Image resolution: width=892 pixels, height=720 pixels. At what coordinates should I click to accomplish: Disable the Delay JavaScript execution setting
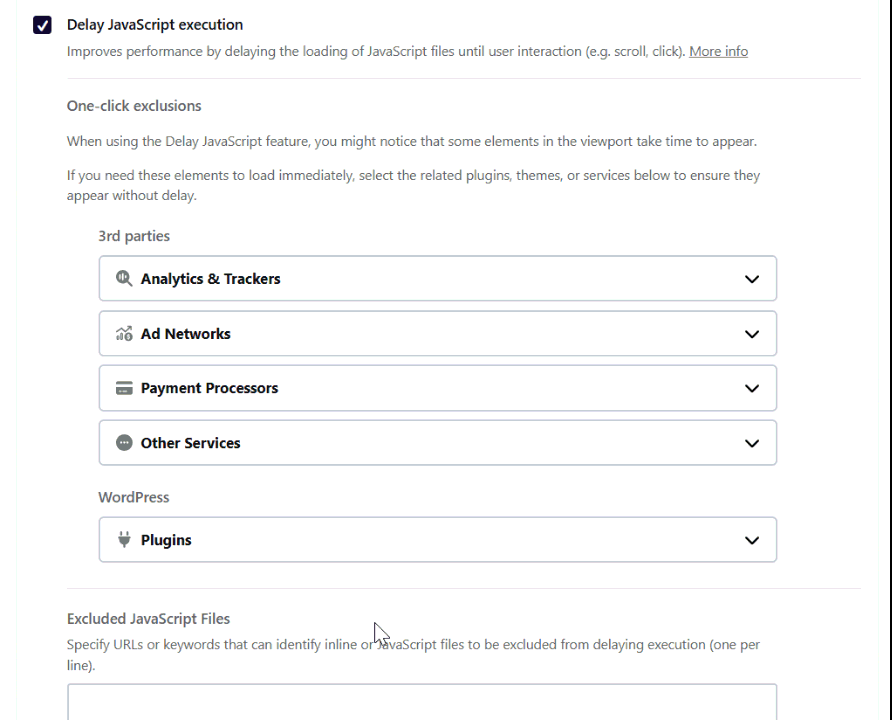[x=42, y=24]
